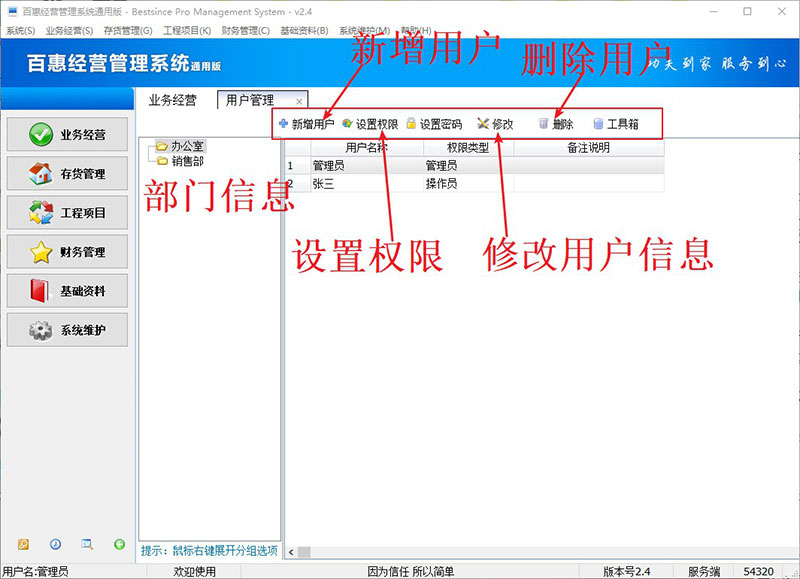Select the user name cell 管理员
This screenshot has width=800, height=579.
(367, 165)
